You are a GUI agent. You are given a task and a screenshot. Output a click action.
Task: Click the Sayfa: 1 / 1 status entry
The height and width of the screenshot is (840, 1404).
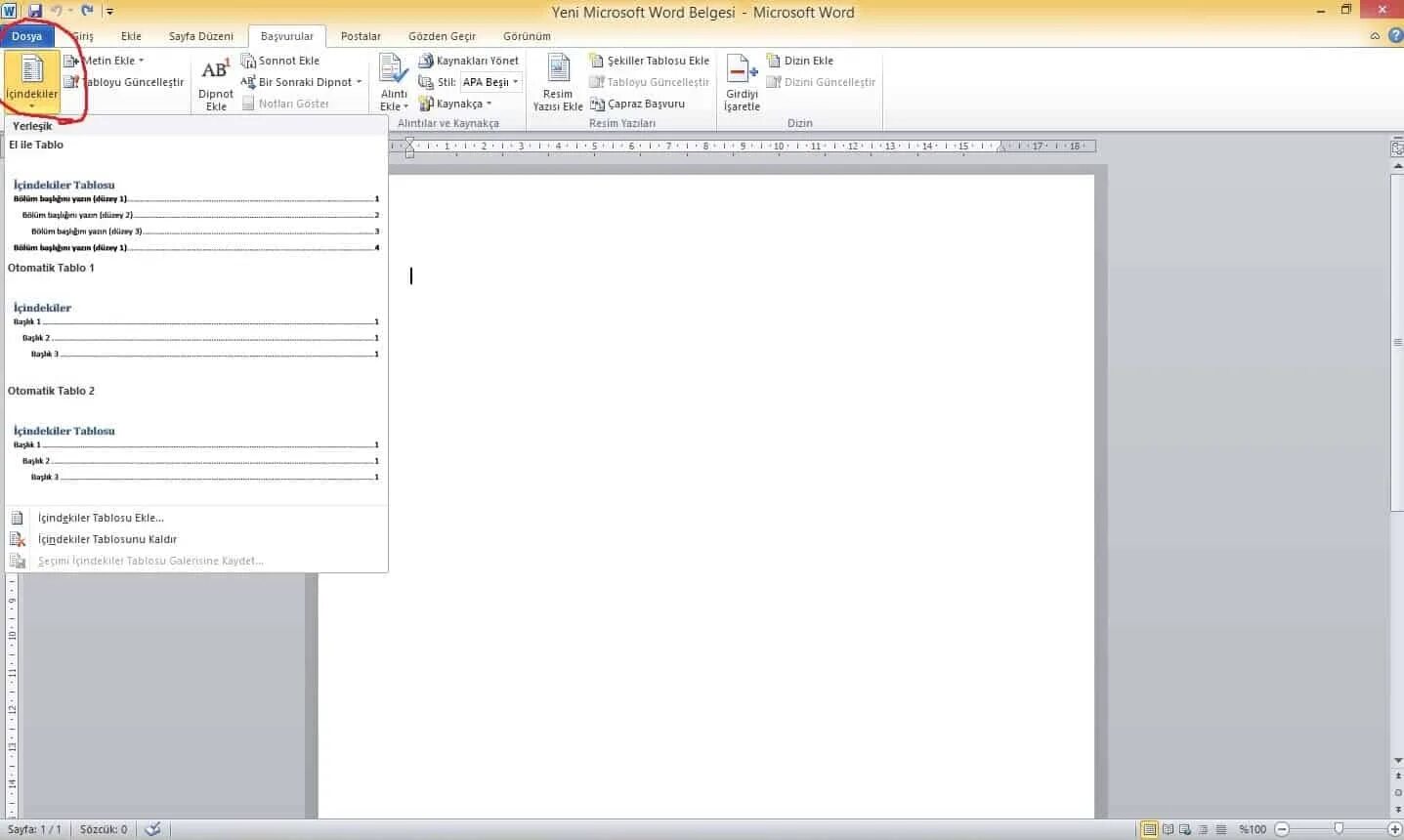point(34,829)
